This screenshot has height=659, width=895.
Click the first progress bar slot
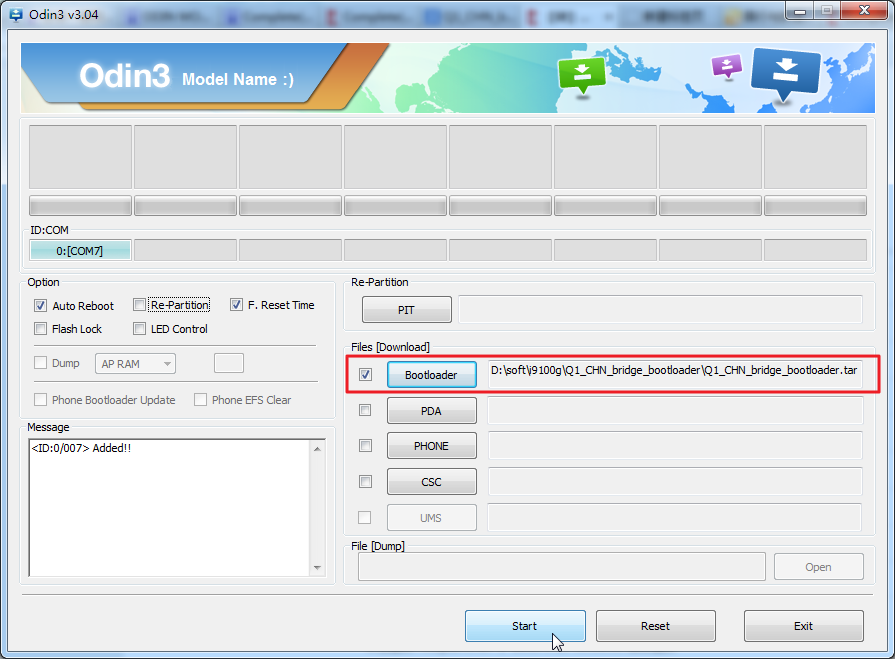(x=80, y=206)
